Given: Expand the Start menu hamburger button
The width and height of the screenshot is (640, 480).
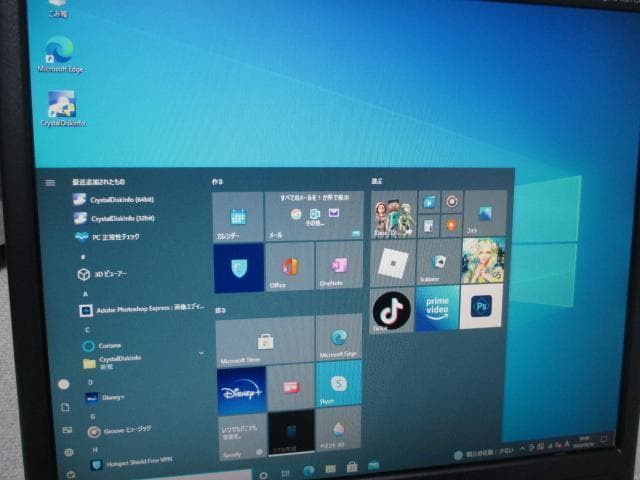Looking at the screenshot, I should (x=50, y=183).
